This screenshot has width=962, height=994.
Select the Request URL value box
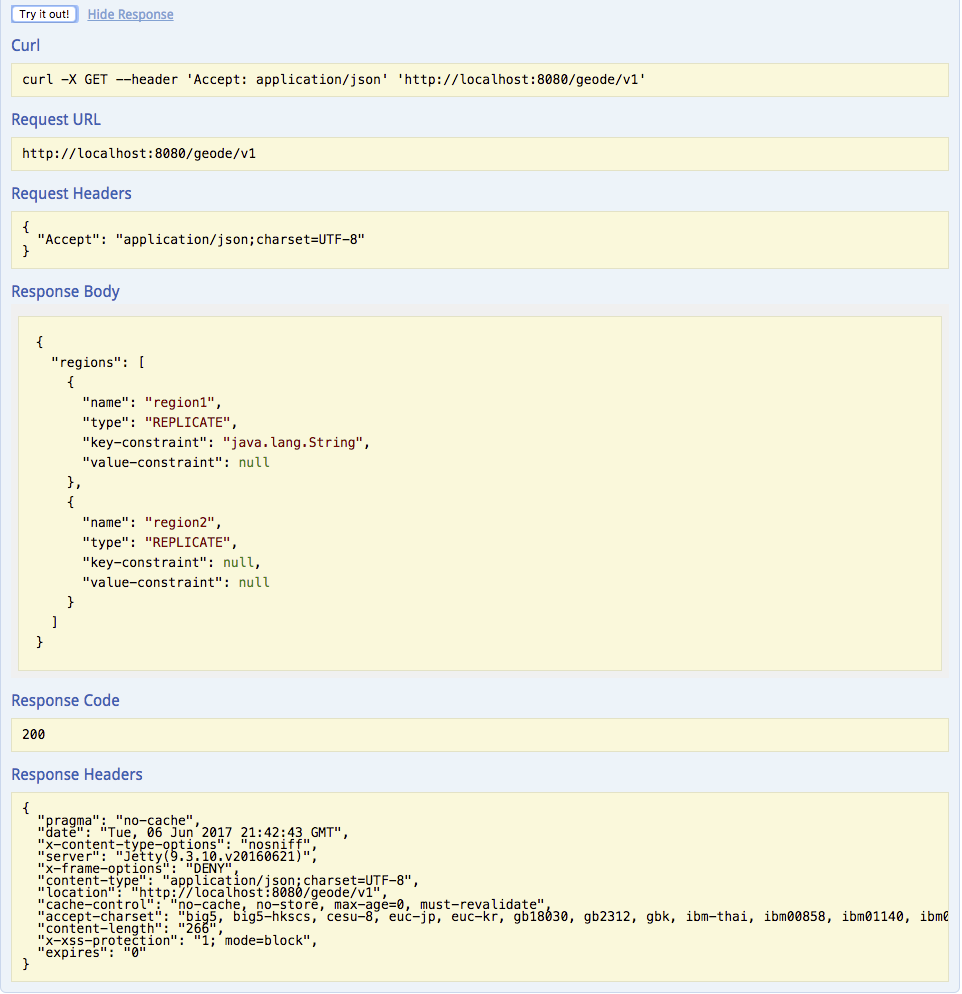pyautogui.click(x=479, y=154)
